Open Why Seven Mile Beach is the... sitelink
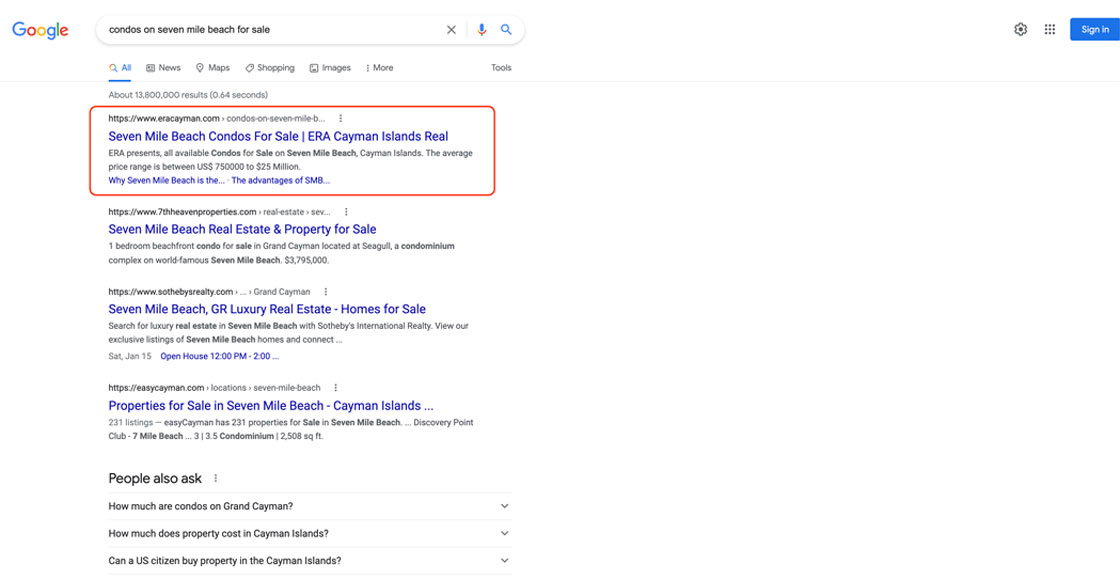 tap(166, 181)
